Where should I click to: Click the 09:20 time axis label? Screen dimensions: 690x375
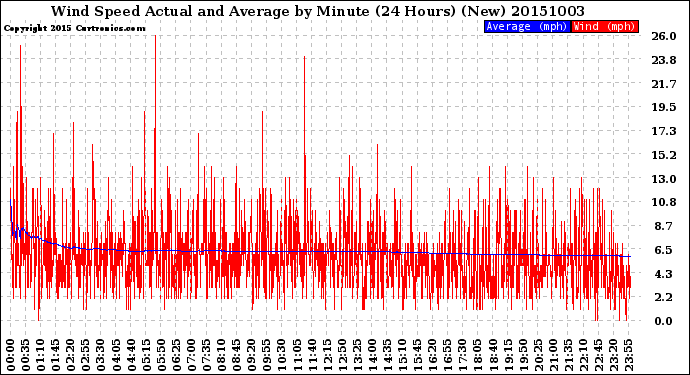pos(252,355)
